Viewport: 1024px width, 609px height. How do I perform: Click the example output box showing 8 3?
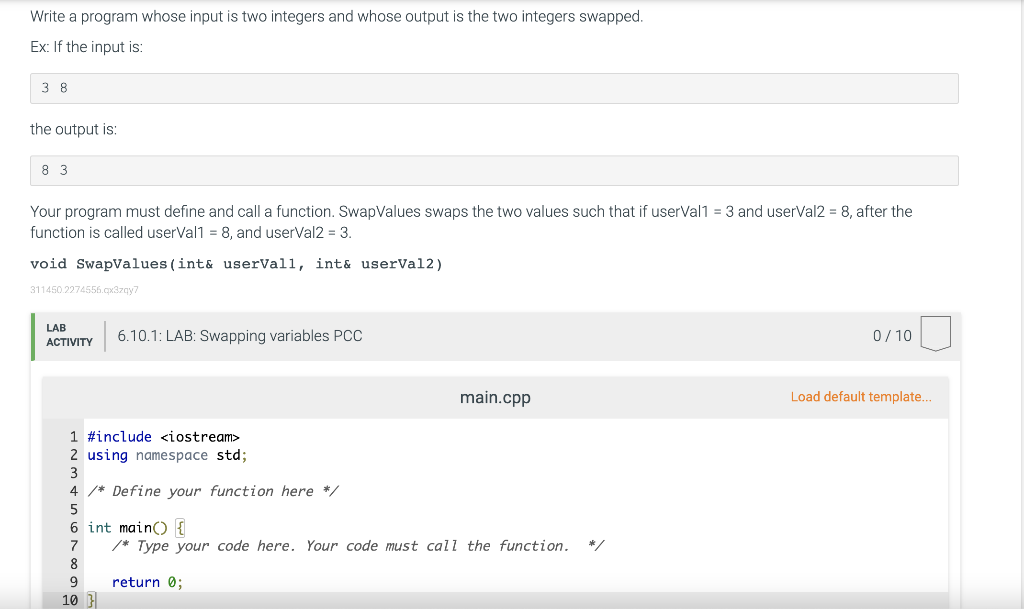pos(494,170)
